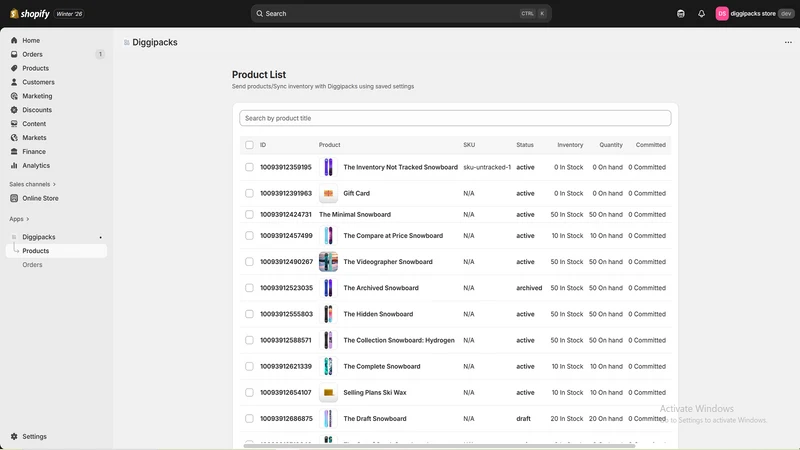Select The Compare at Price Snowboard checkbox

pyautogui.click(x=249, y=236)
